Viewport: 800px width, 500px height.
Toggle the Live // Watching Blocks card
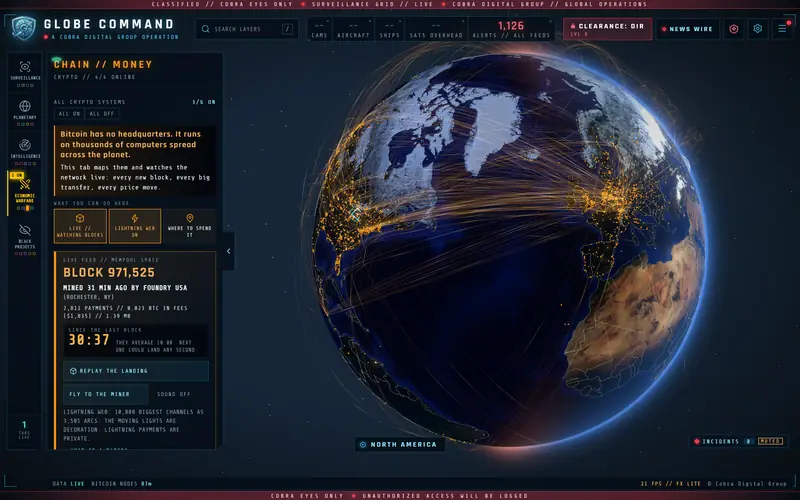tap(80, 226)
